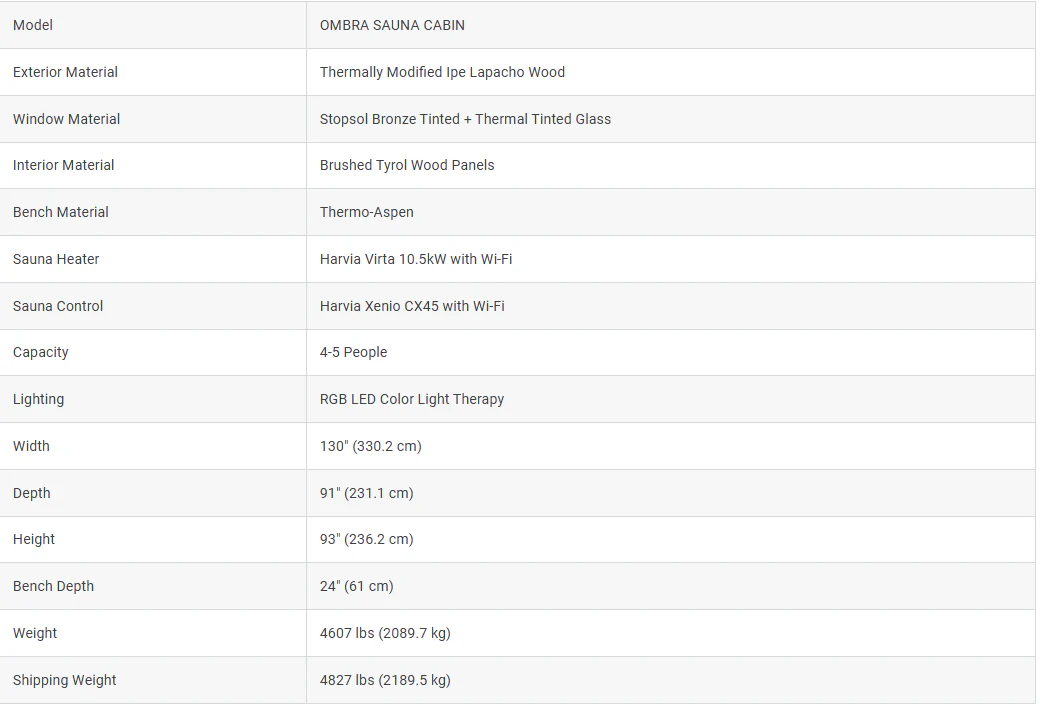Select the Window Material label
1040x705 pixels.
pos(66,119)
